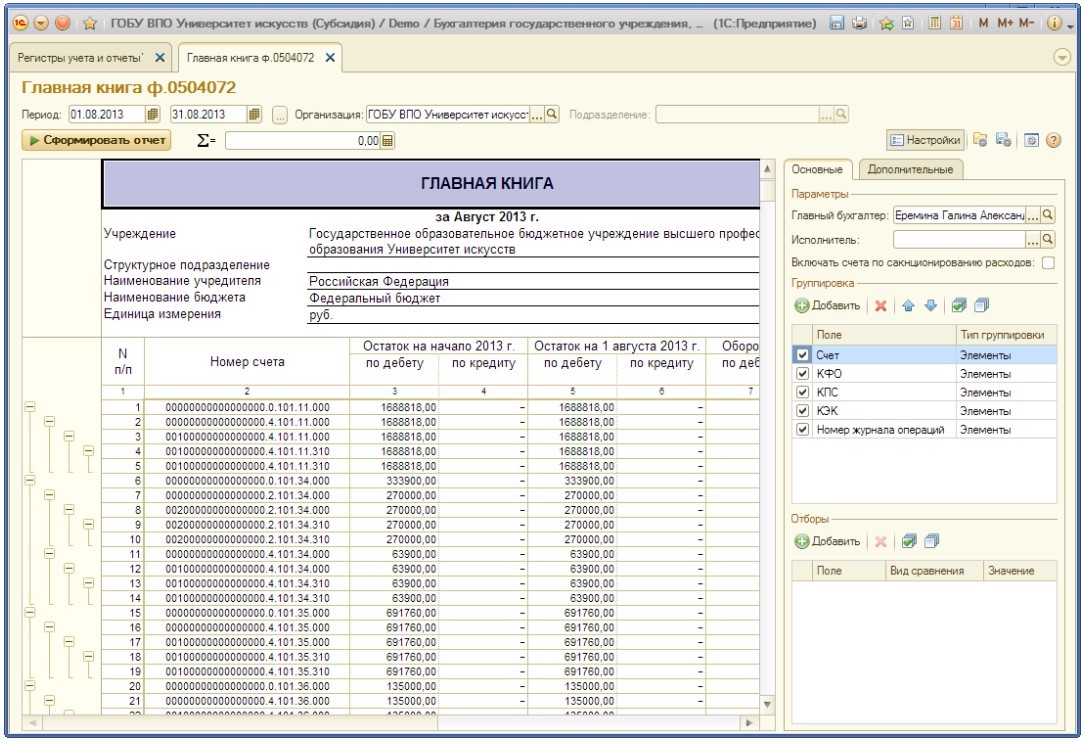Click the favorites star in the title bar

(89, 24)
